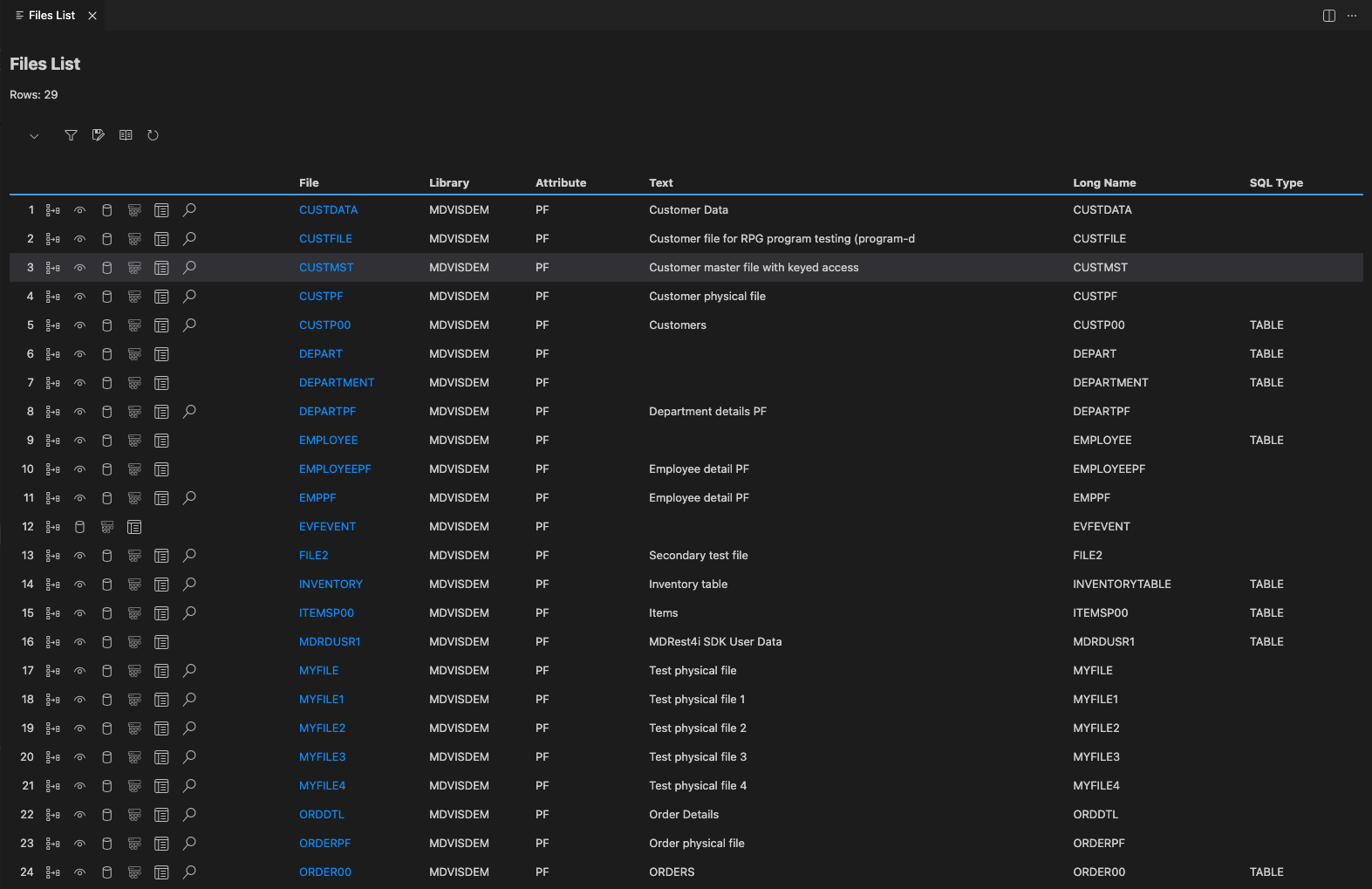This screenshot has height=889, width=1372.
Task: Refresh the files list
Action: click(x=153, y=135)
